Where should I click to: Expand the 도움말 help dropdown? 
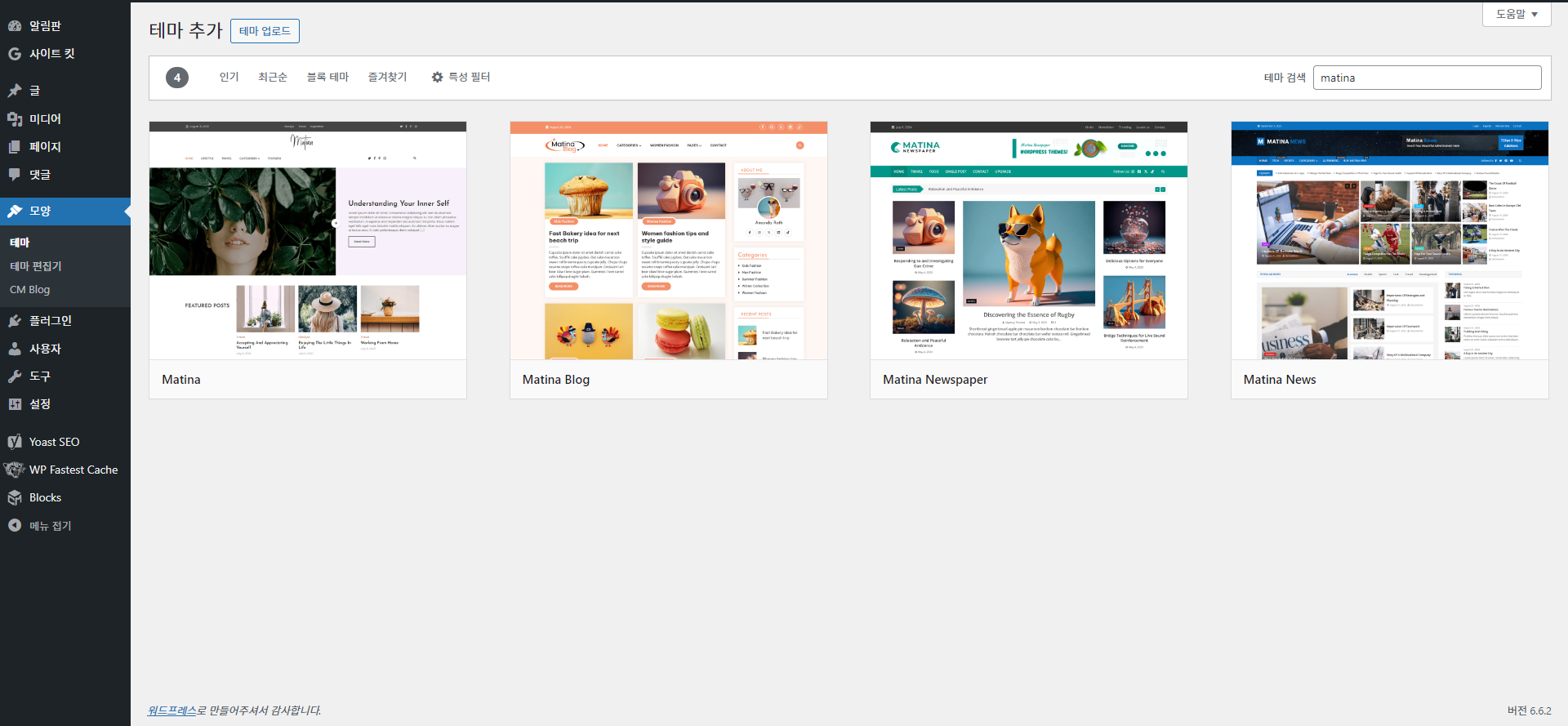point(1517,14)
